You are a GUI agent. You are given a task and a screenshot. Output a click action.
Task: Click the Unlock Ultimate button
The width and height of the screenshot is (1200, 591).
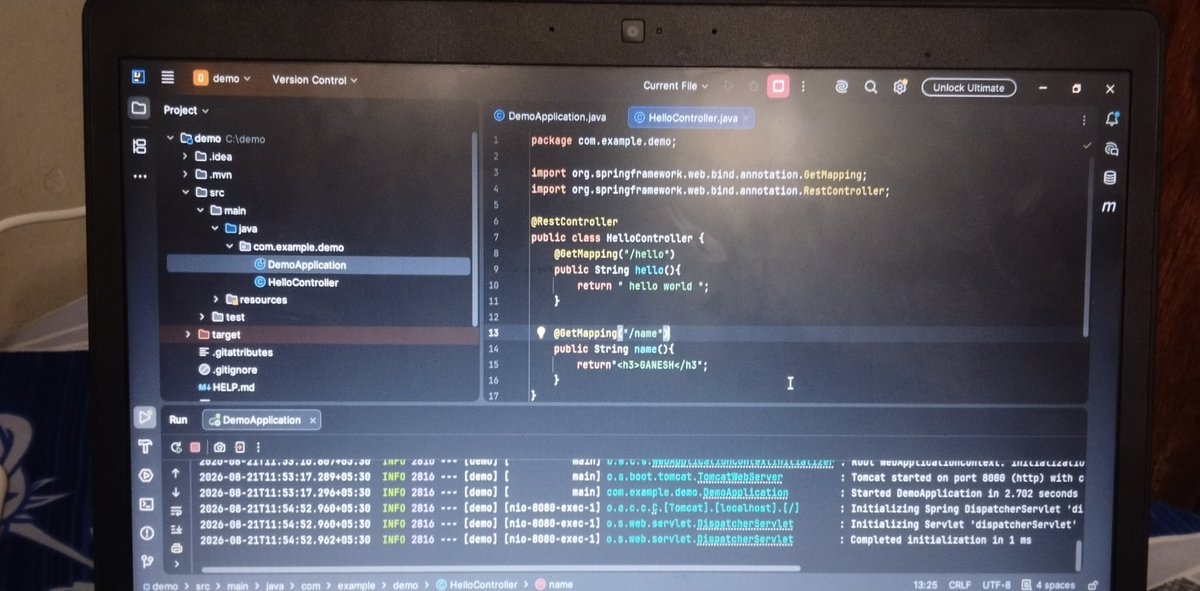pyautogui.click(x=968, y=88)
